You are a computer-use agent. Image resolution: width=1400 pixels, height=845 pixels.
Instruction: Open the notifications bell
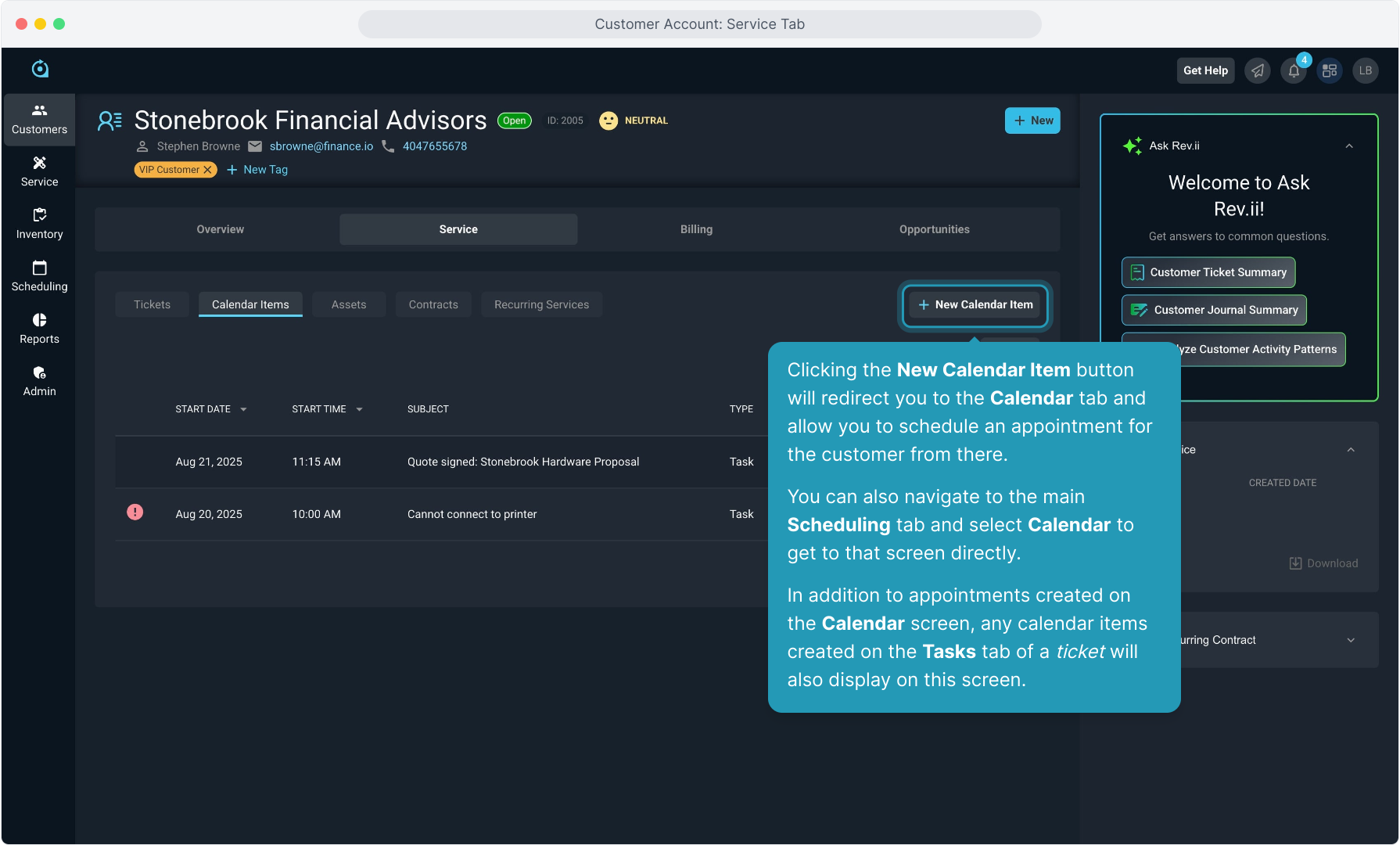pos(1294,71)
